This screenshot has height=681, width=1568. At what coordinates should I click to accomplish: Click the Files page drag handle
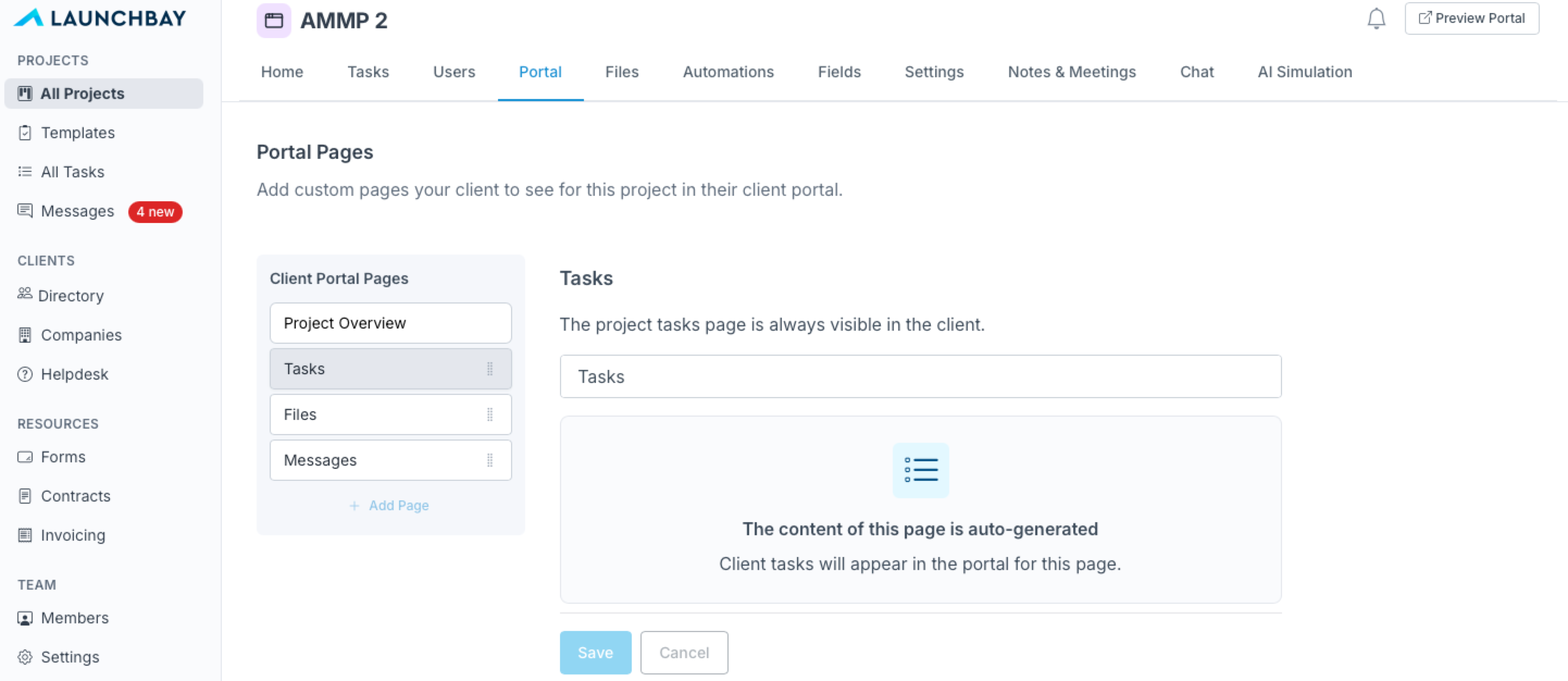(489, 414)
